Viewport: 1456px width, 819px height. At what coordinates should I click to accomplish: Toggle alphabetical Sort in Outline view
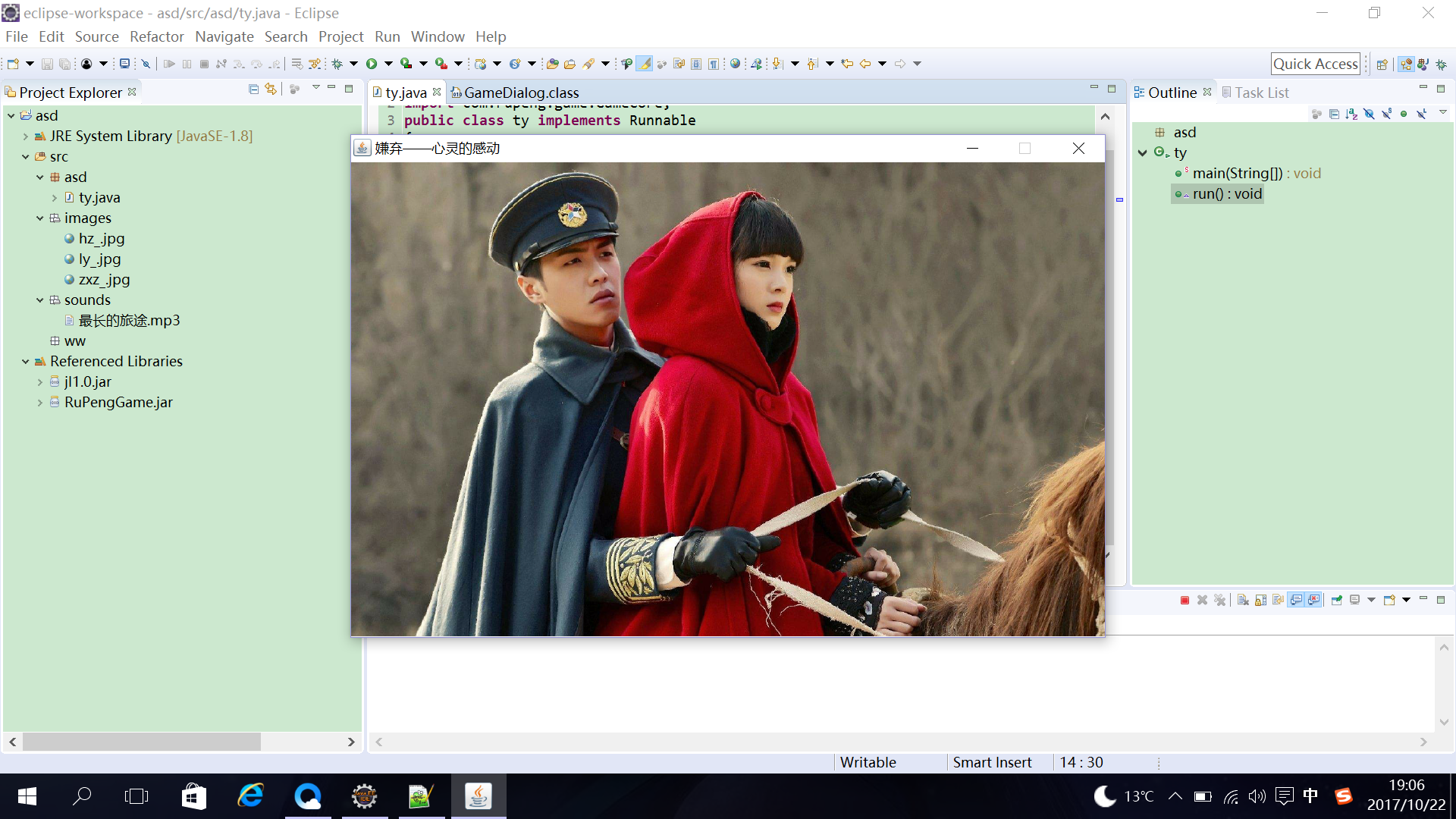click(1351, 114)
